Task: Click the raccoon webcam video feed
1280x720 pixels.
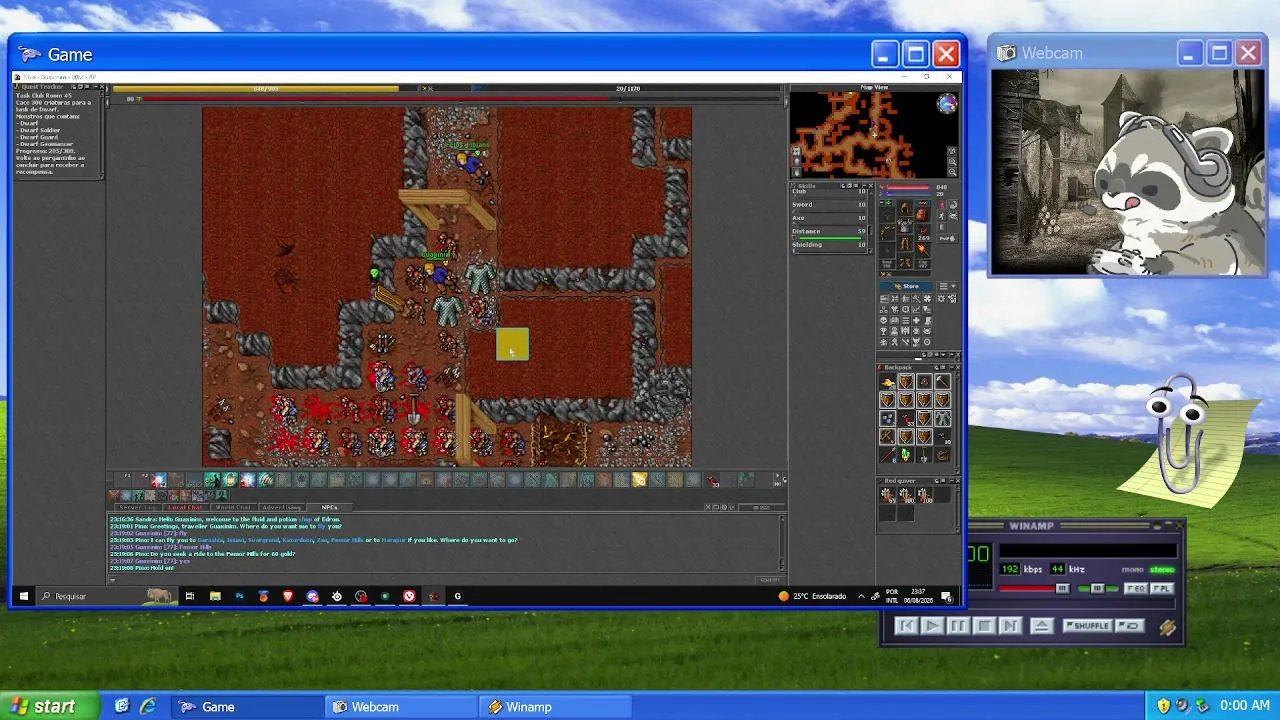Action: (x=1127, y=172)
